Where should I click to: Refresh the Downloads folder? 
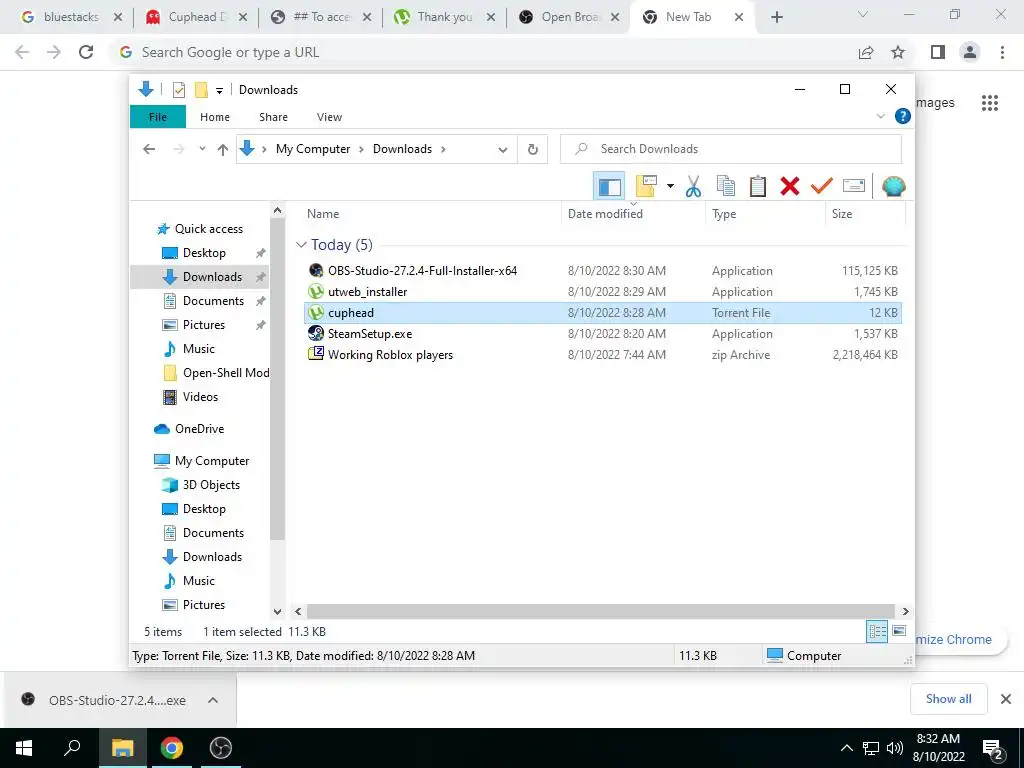click(533, 150)
